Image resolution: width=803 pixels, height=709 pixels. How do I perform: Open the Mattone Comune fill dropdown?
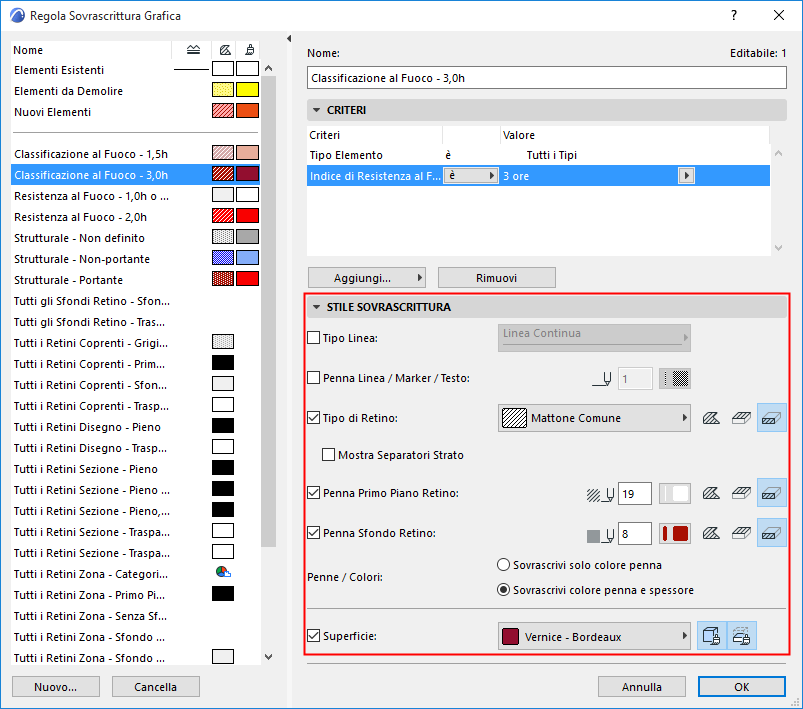[594, 418]
